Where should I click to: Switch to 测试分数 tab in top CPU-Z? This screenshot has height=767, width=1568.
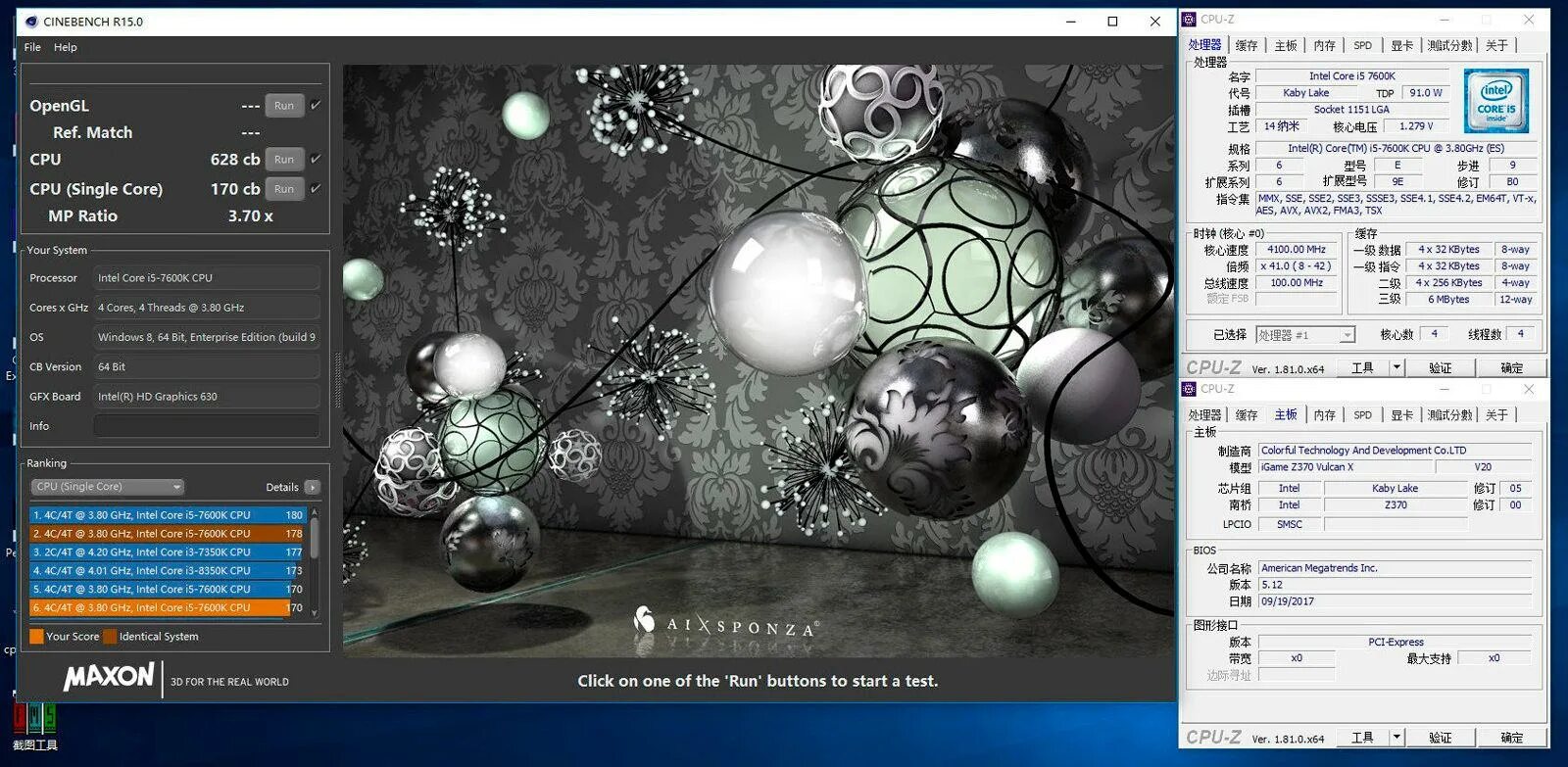coord(1450,45)
